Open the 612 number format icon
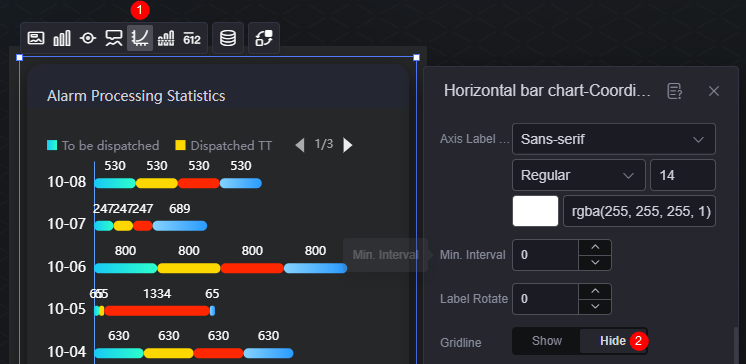Image resolution: width=746 pixels, height=364 pixels. click(x=192, y=38)
